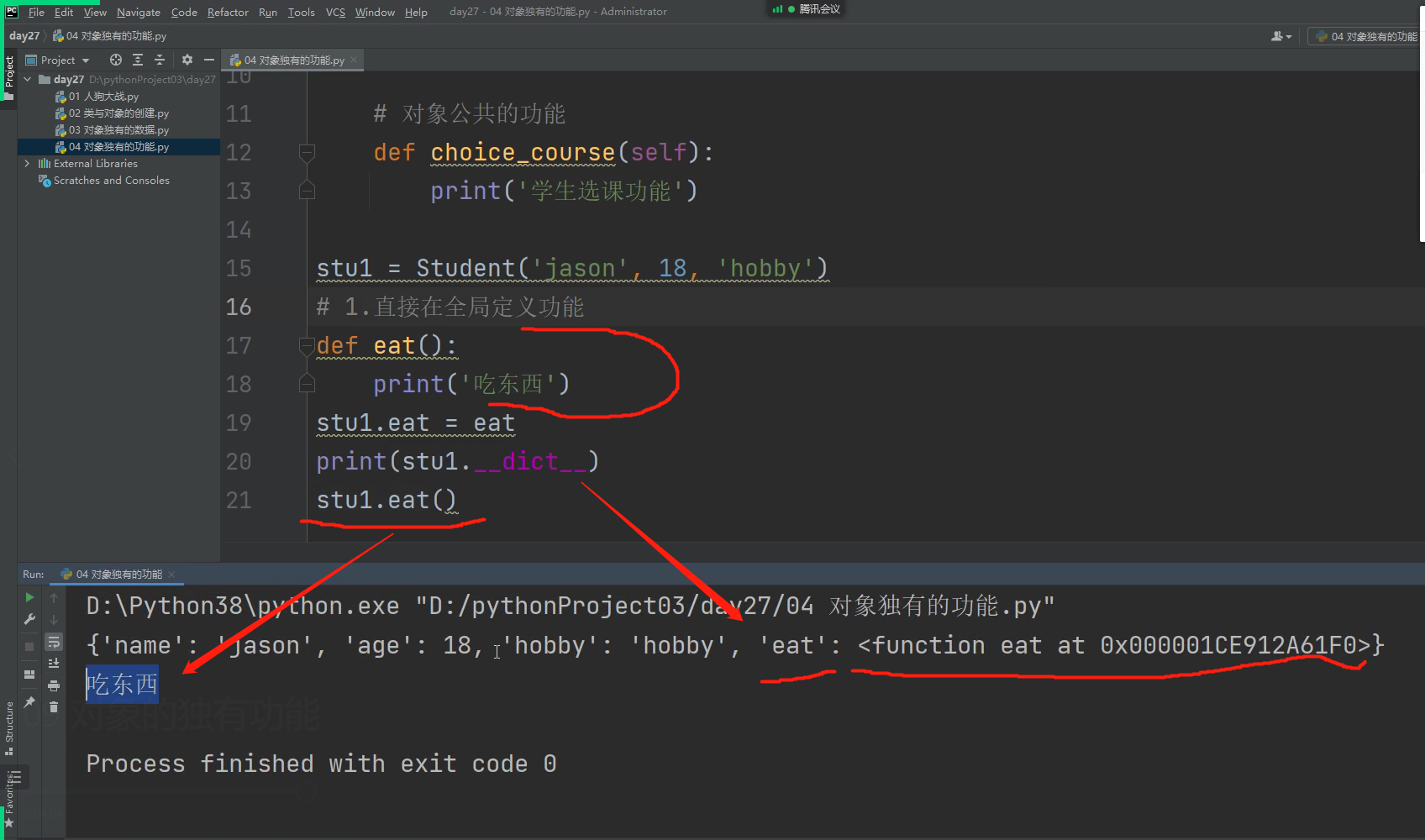Click the print(stu1.__dict__) code line
Screen dimensions: 1425x840
click(x=458, y=462)
